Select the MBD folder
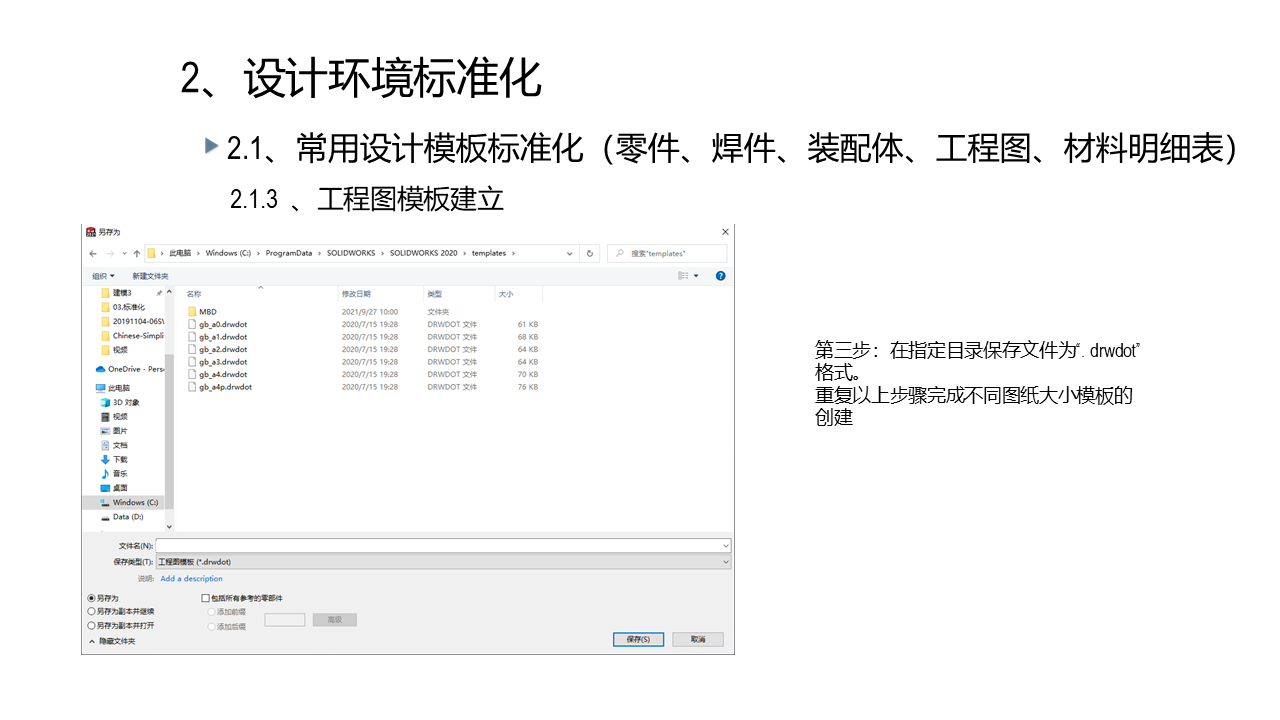The width and height of the screenshot is (1280, 720). tap(207, 312)
